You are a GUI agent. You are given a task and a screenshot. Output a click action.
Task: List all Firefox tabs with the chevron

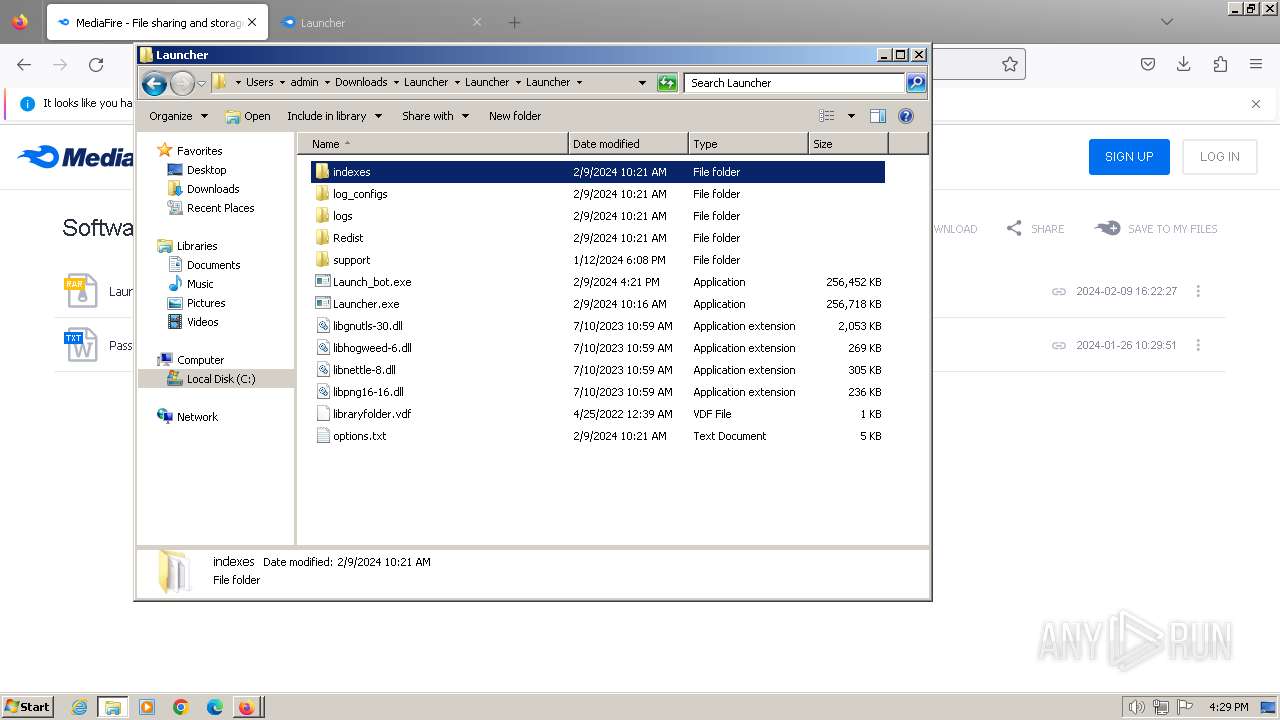point(1167,22)
